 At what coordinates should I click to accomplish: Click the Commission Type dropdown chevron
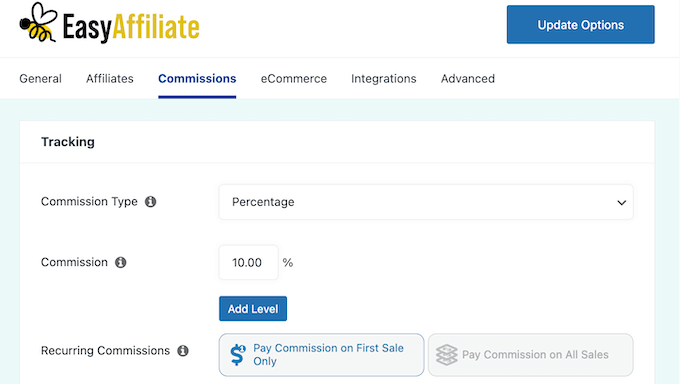621,203
